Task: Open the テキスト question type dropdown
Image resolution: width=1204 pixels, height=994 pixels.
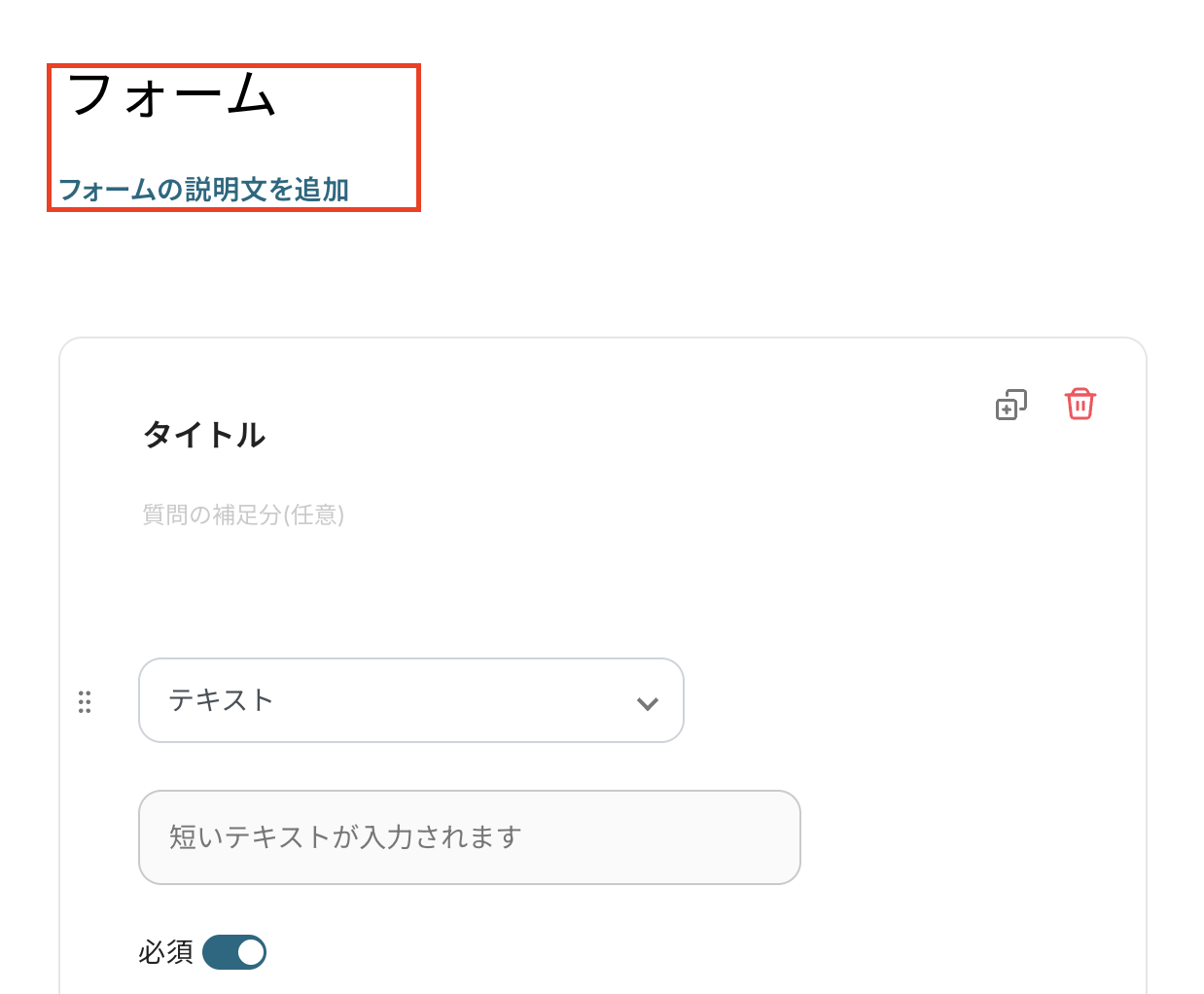Action: pyautogui.click(x=410, y=700)
